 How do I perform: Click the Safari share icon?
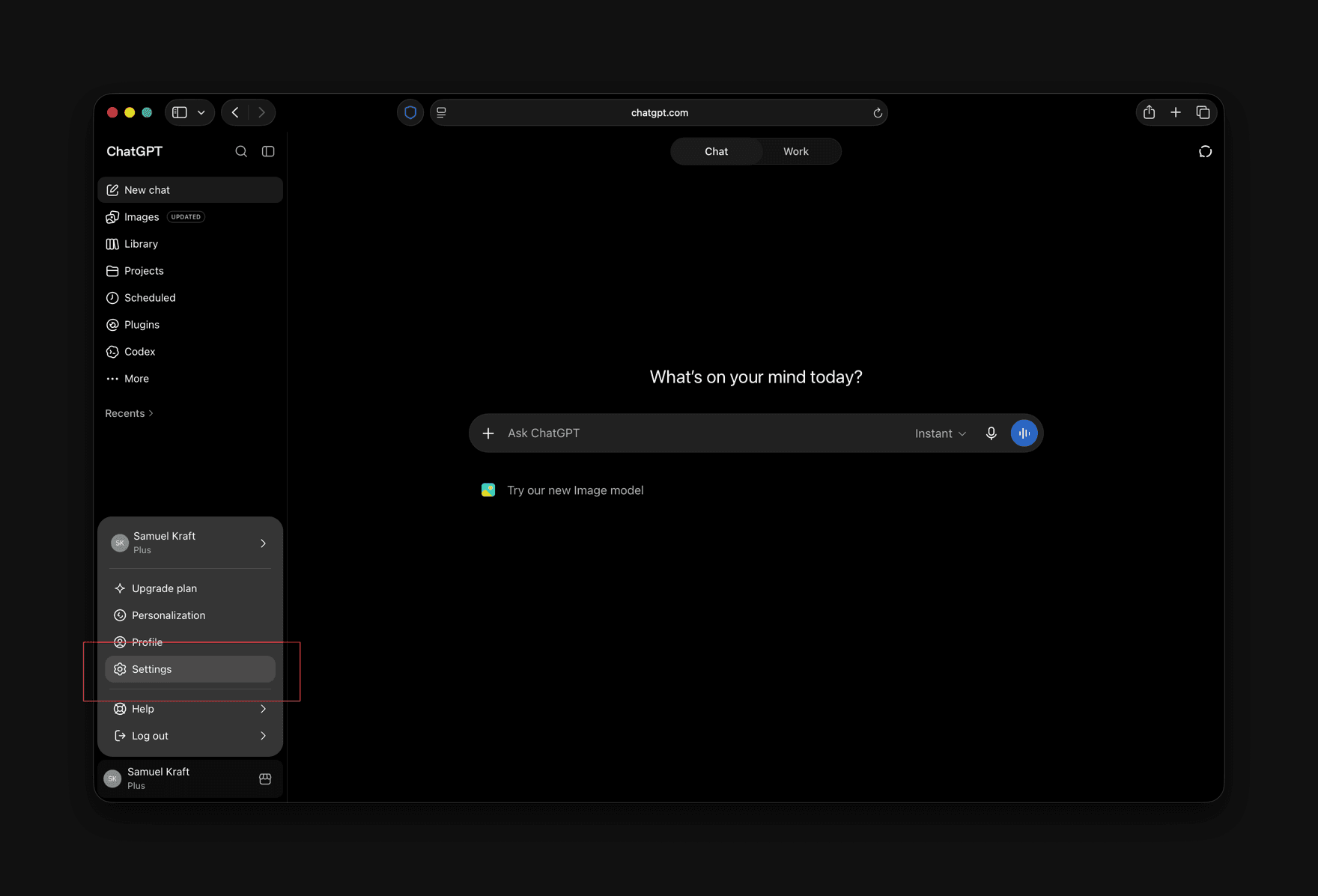(1149, 112)
